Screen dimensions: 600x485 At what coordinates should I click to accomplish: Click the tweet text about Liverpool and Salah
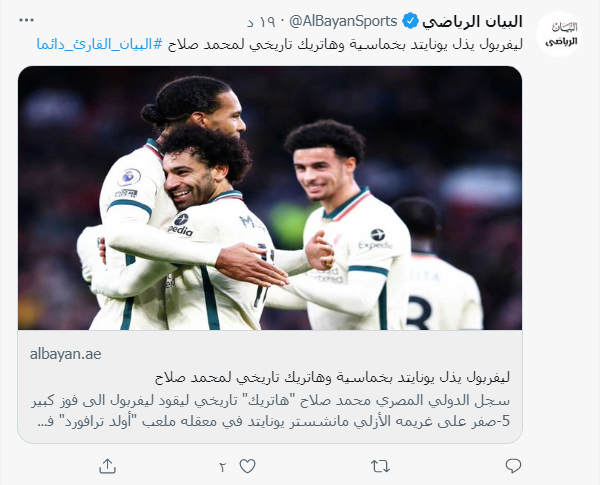pos(345,44)
